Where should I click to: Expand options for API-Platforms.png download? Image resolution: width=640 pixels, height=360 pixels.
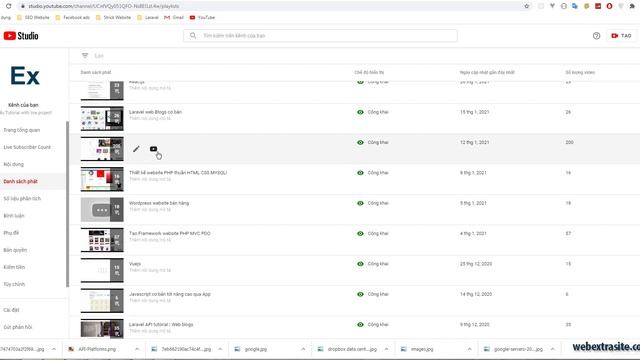coord(137,349)
